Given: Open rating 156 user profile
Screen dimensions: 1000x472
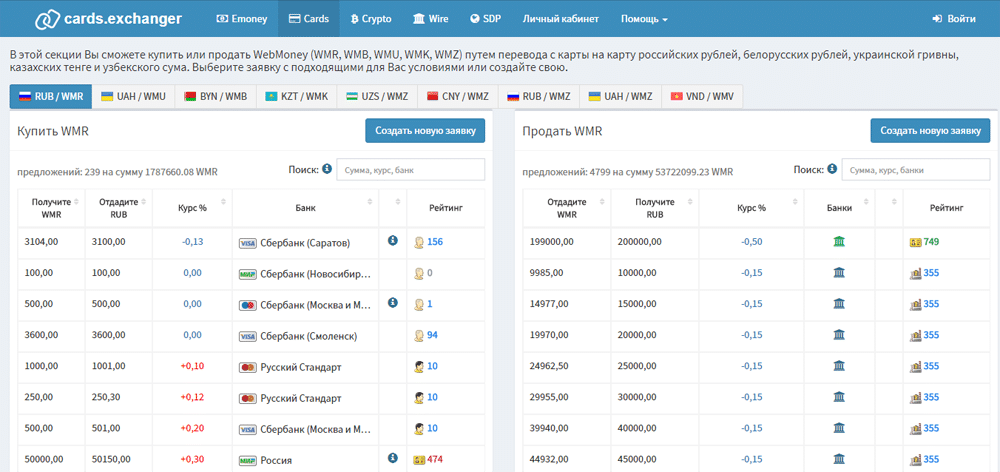Looking at the screenshot, I should click(x=435, y=242).
